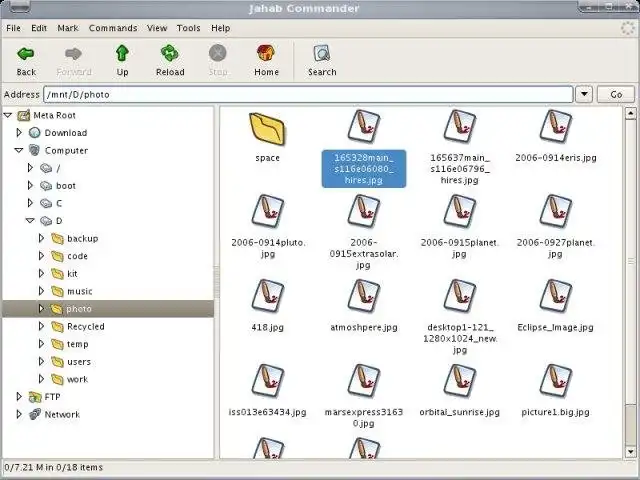
Task: Go to Home directory icon
Action: [x=266, y=53]
